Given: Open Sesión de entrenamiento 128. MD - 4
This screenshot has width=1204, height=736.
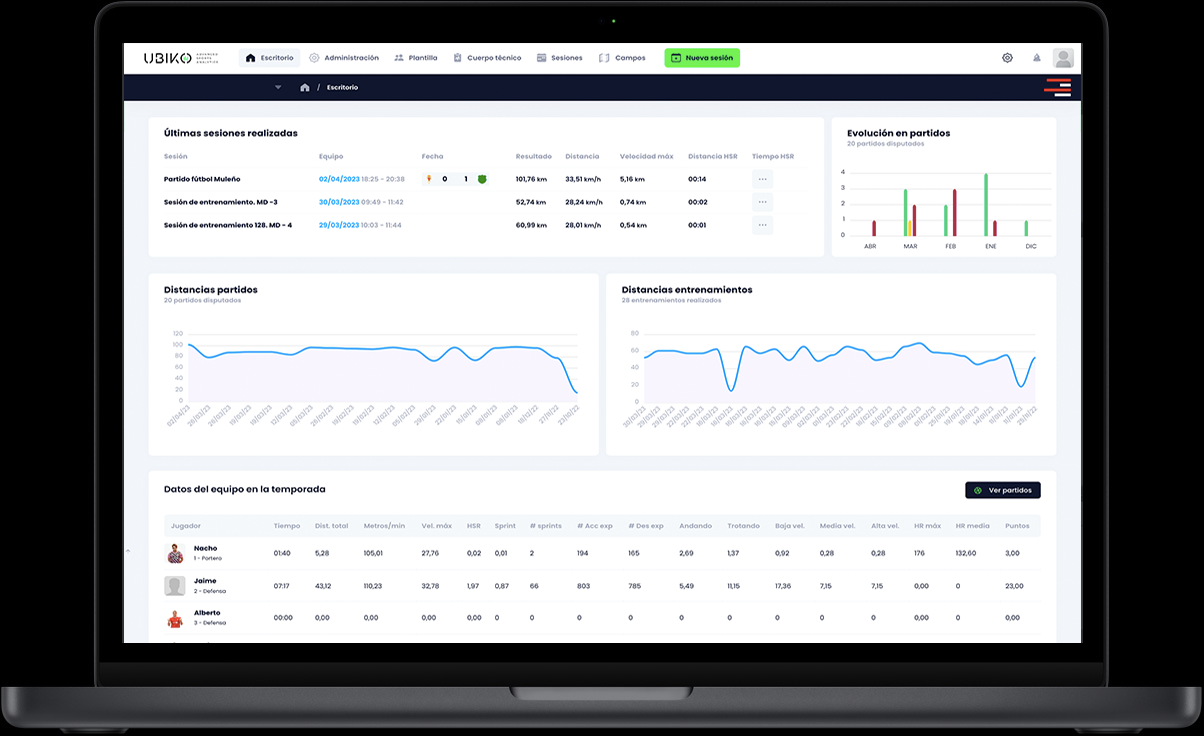Looking at the screenshot, I should click(228, 225).
